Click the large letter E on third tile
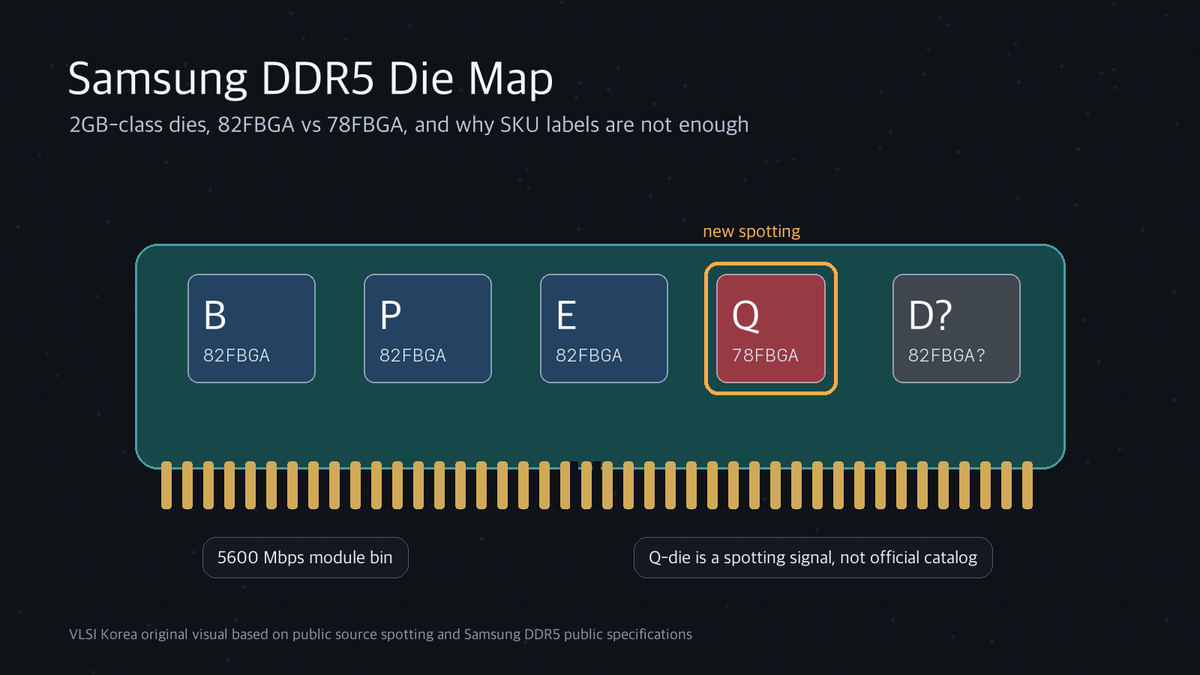1200x675 pixels. click(566, 315)
